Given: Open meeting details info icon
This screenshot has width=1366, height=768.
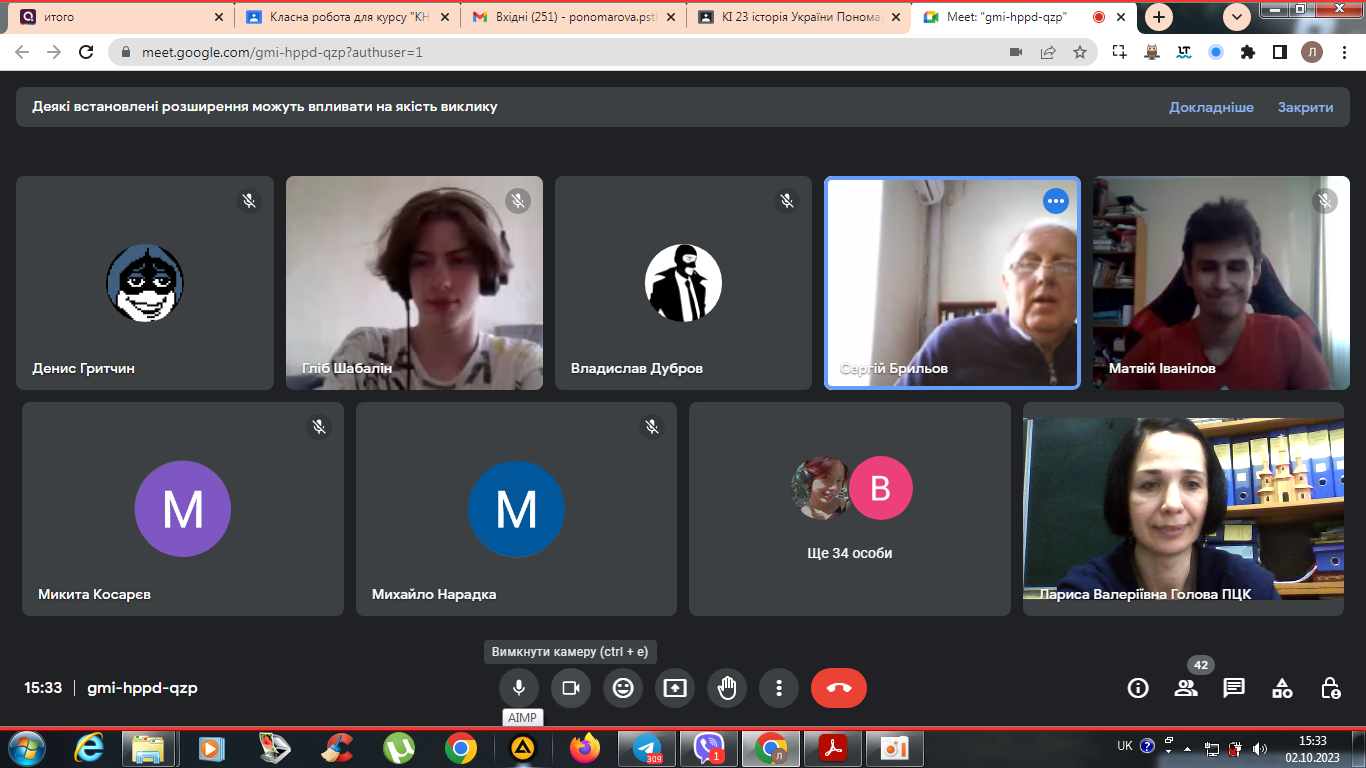Looking at the screenshot, I should pyautogui.click(x=1137, y=688).
